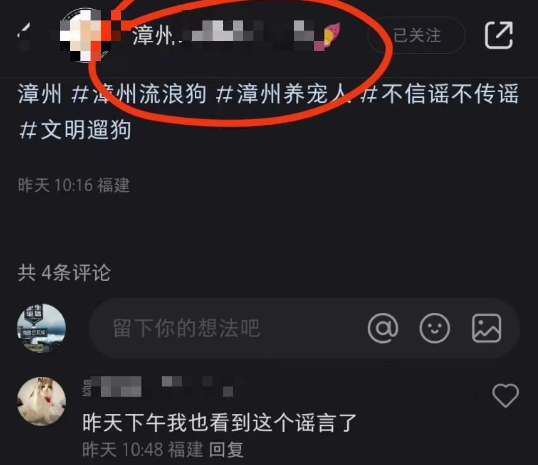Open hashtag #漳州流浪狗
This screenshot has height=465, width=538.
pos(139,94)
